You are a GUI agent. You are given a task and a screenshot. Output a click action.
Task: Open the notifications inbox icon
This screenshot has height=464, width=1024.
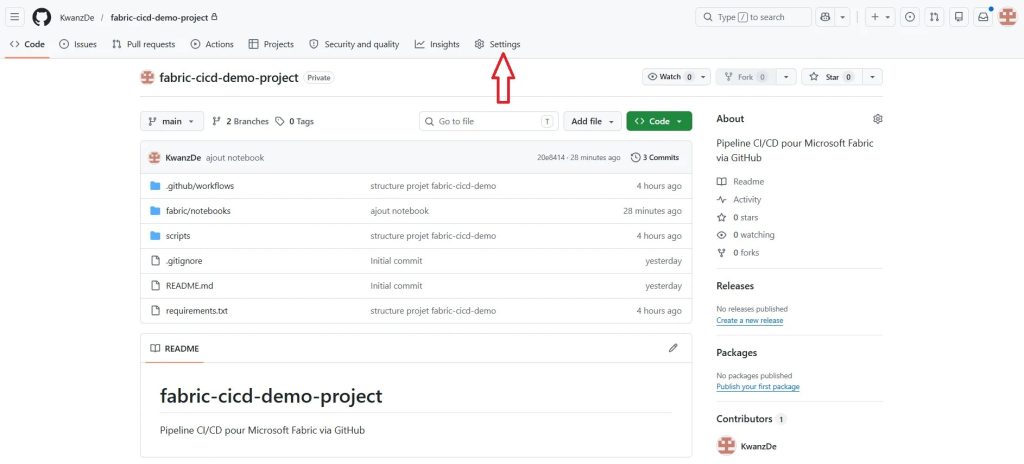click(x=983, y=17)
